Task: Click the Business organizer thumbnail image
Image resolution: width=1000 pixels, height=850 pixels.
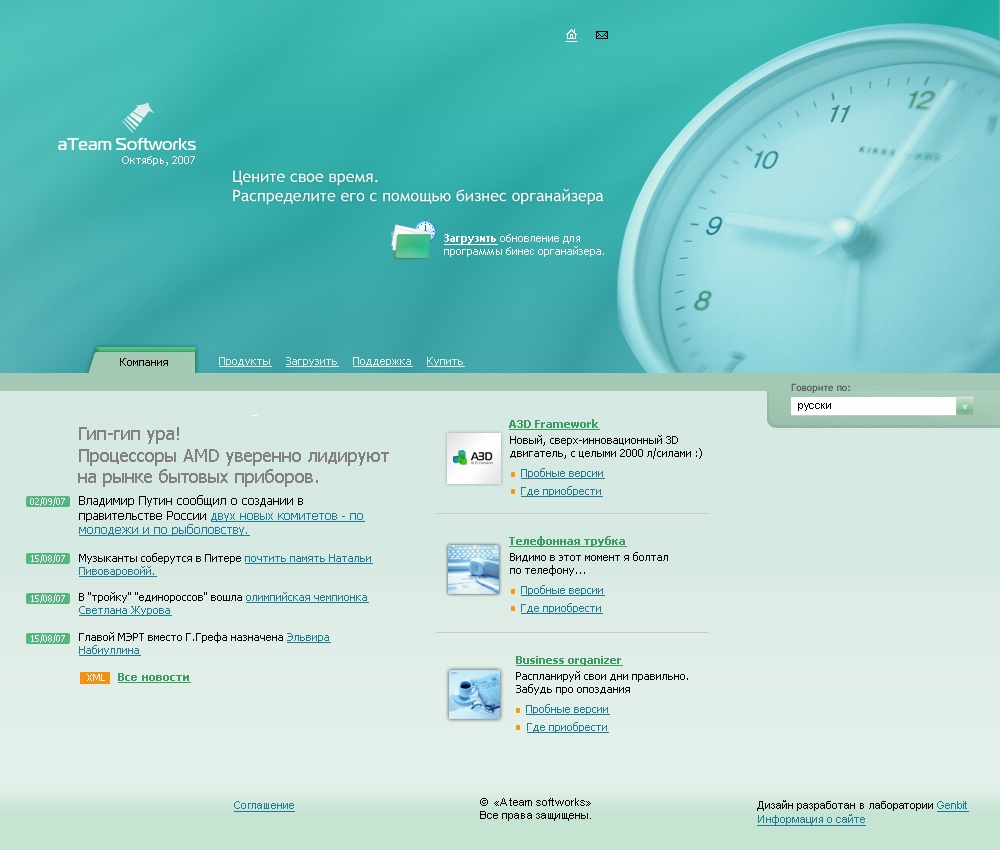Action: [473, 694]
